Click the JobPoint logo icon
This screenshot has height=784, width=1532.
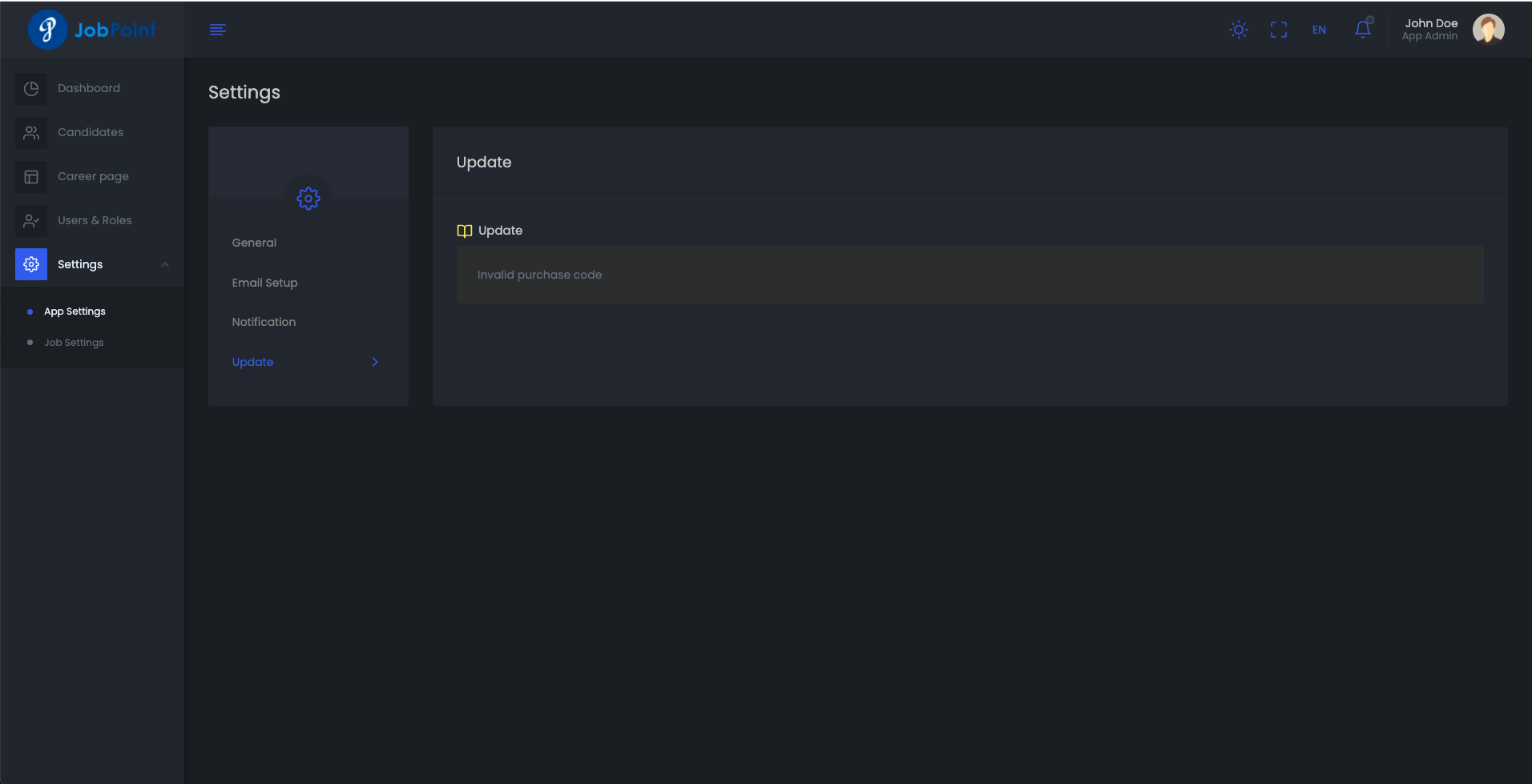click(47, 30)
